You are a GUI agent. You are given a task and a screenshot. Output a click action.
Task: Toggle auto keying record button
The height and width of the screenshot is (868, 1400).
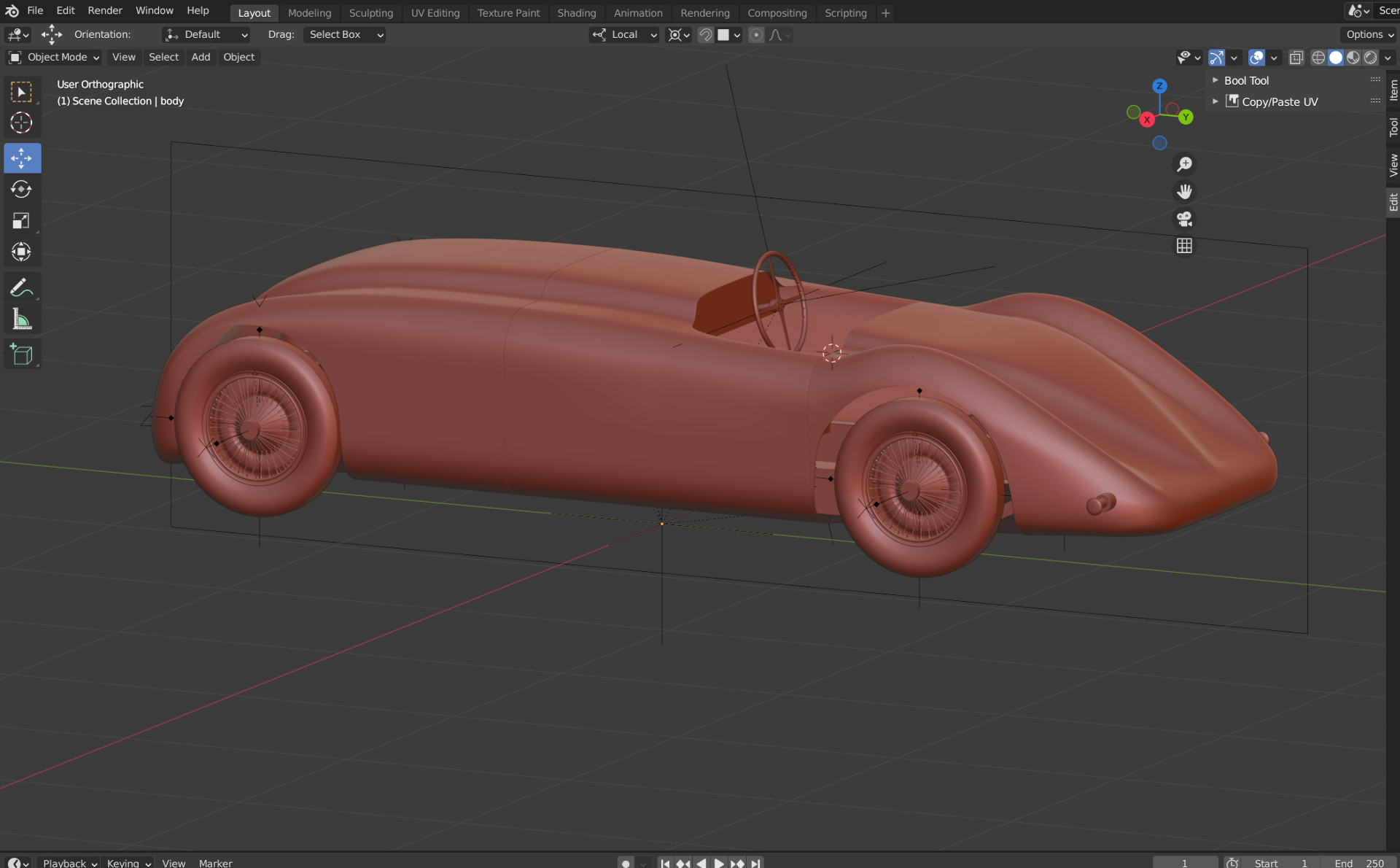tap(626, 863)
